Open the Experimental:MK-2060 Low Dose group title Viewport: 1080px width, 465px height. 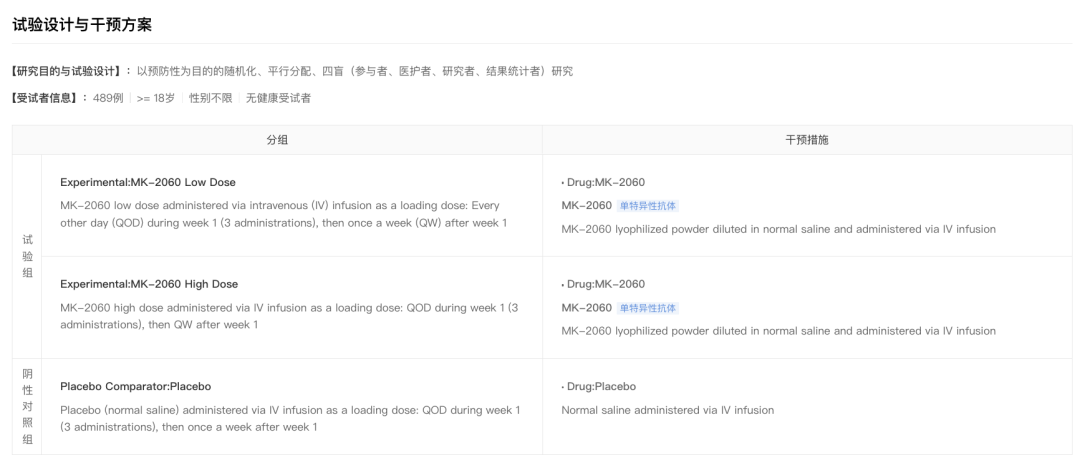point(148,182)
